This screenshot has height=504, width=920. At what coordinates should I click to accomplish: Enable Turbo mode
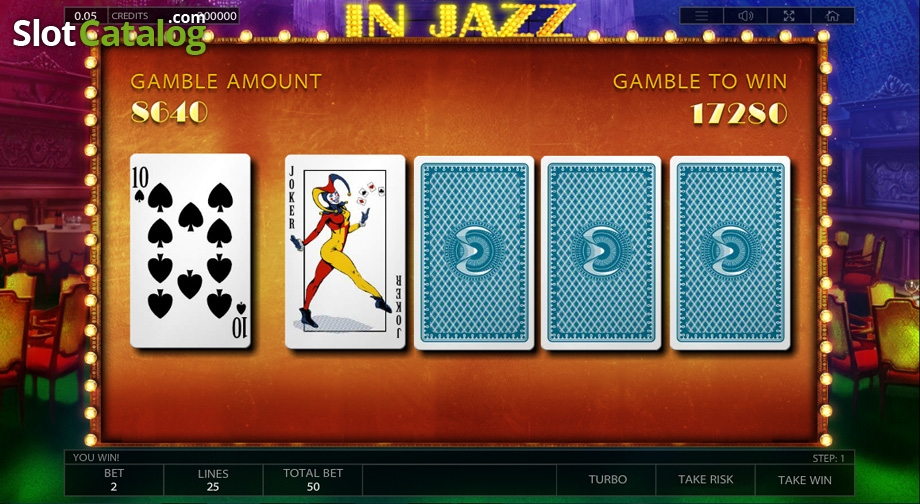[607, 479]
